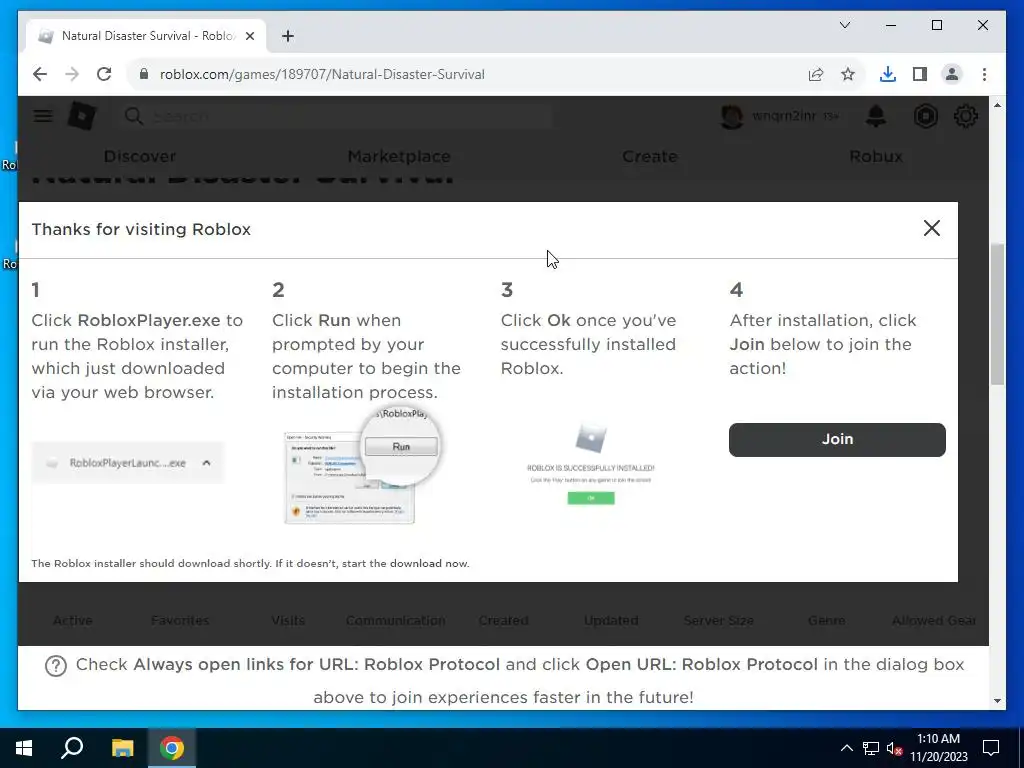The height and width of the screenshot is (768, 1024).
Task: Minimize the Chrome window
Action: 891,25
